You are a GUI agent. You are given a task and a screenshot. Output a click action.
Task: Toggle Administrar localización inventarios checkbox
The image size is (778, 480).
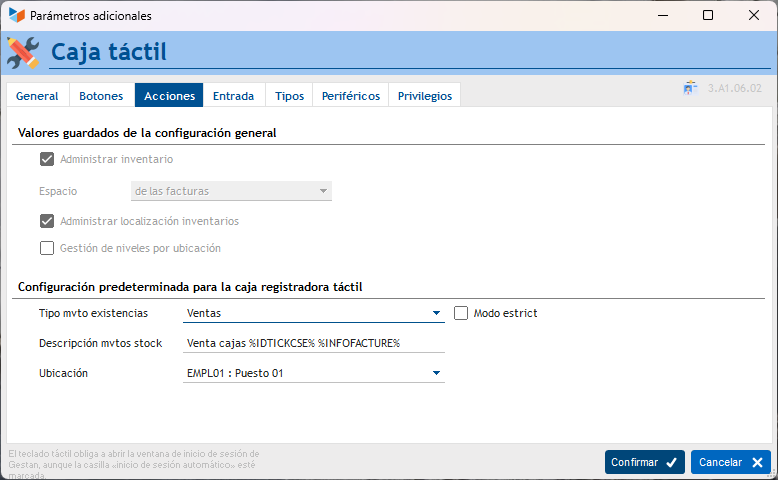[47, 221]
